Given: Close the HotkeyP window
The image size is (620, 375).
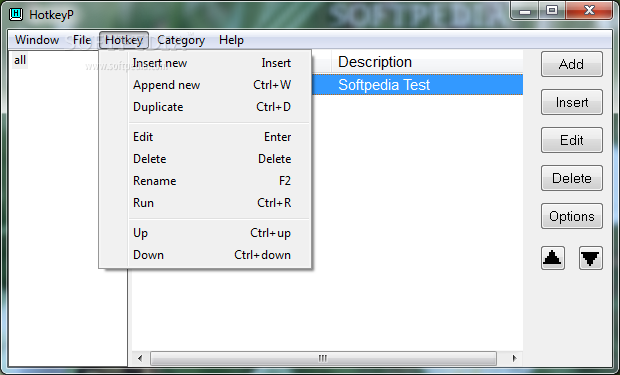Looking at the screenshot, I should [589, 10].
